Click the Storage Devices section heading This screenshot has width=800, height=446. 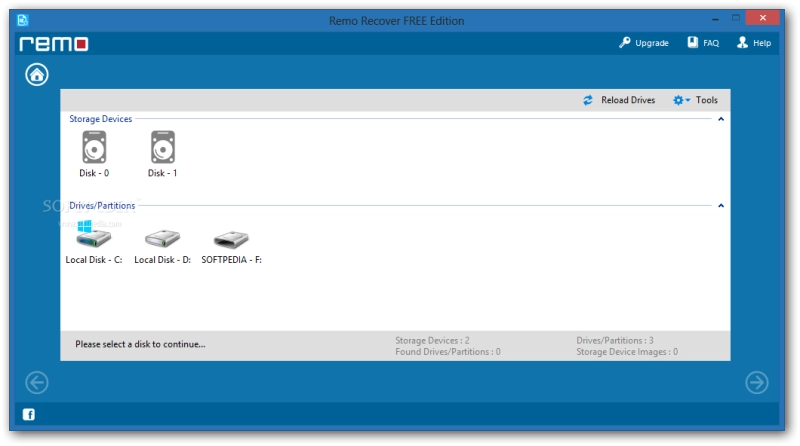point(101,119)
